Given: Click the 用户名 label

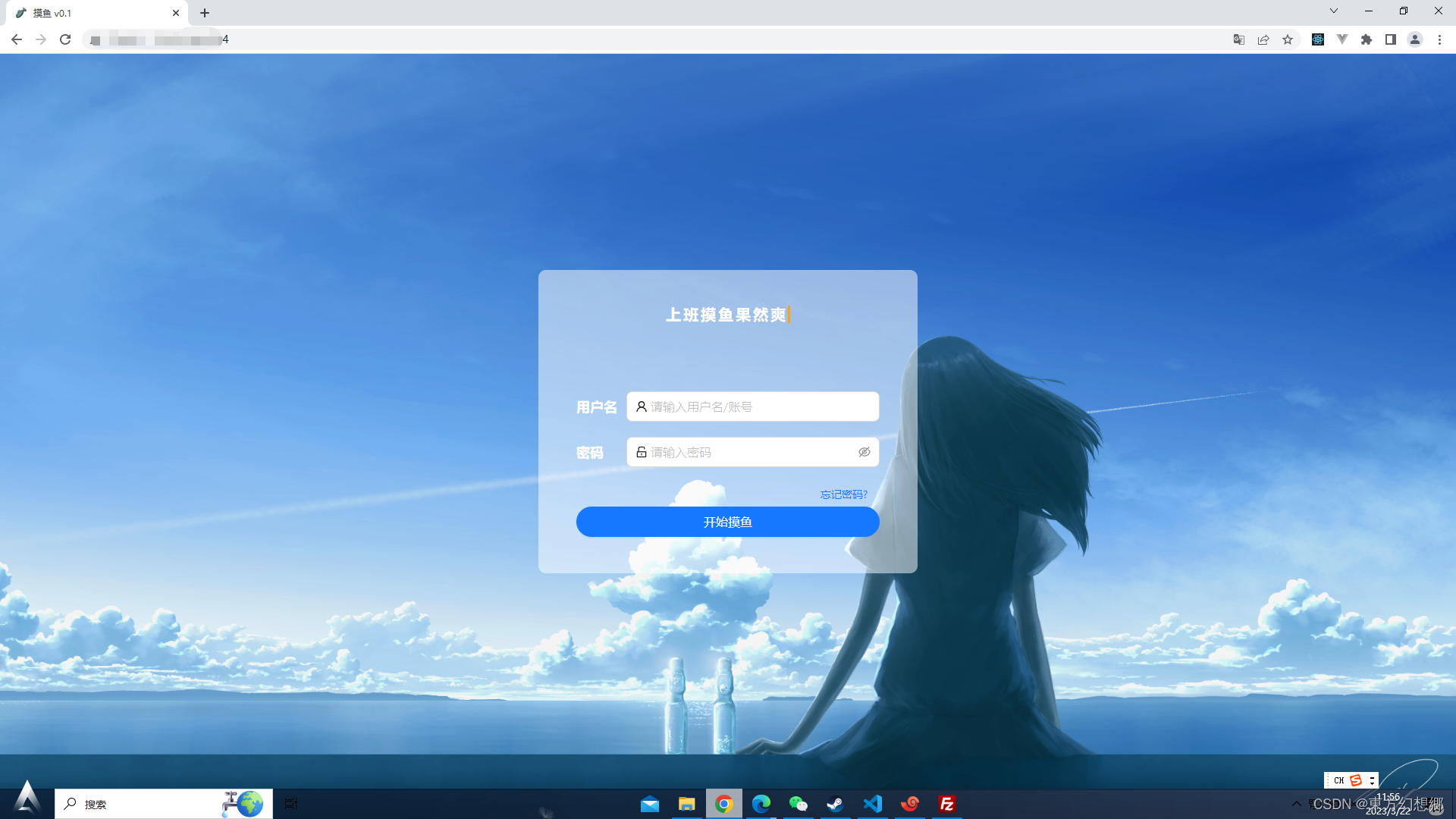Looking at the screenshot, I should 597,407.
